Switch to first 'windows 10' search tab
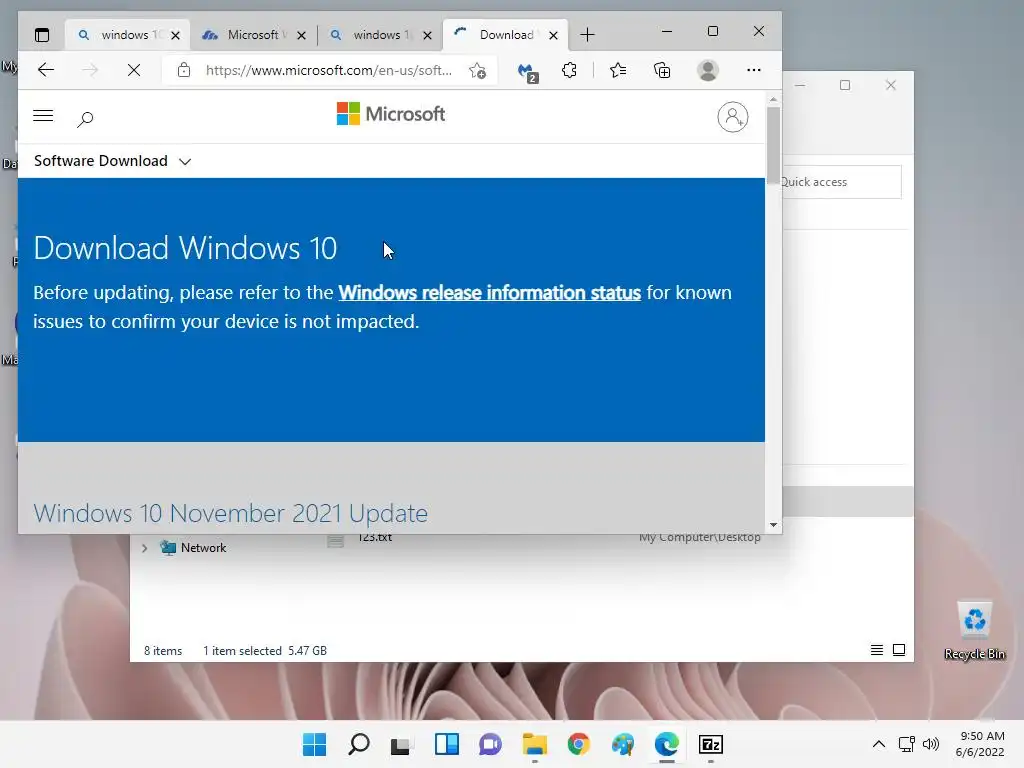 [127, 35]
